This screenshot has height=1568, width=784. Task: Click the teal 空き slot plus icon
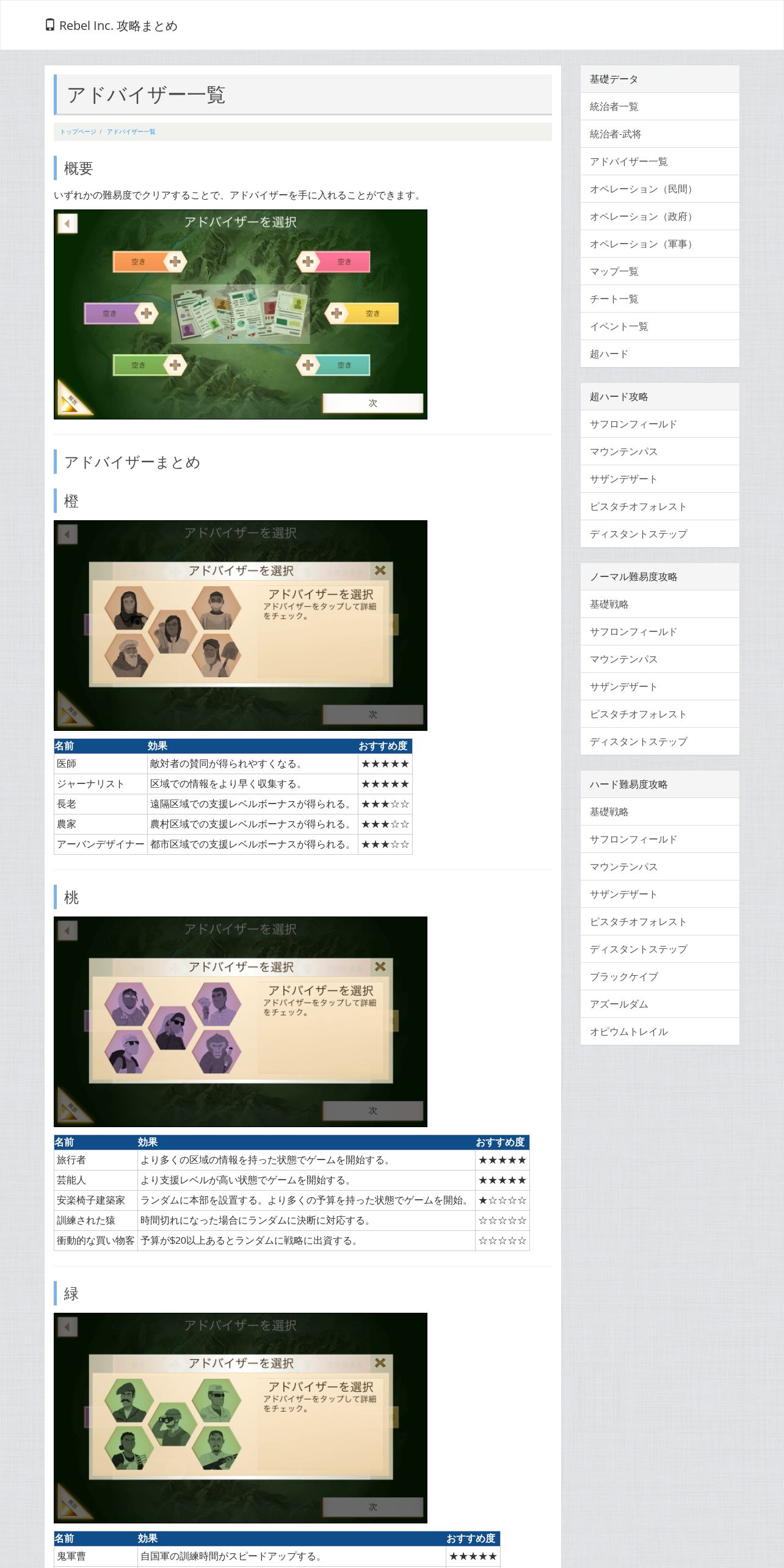point(308,365)
